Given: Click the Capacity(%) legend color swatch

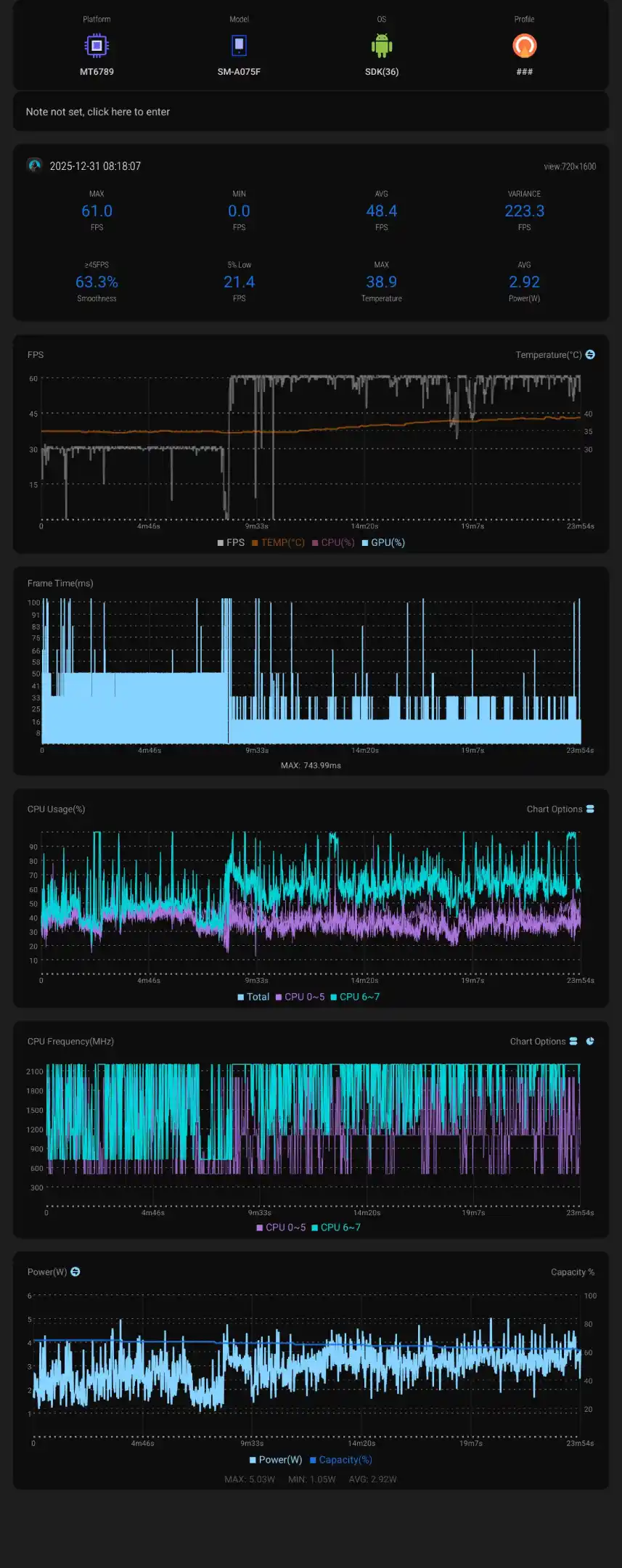Looking at the screenshot, I should 313,1460.
